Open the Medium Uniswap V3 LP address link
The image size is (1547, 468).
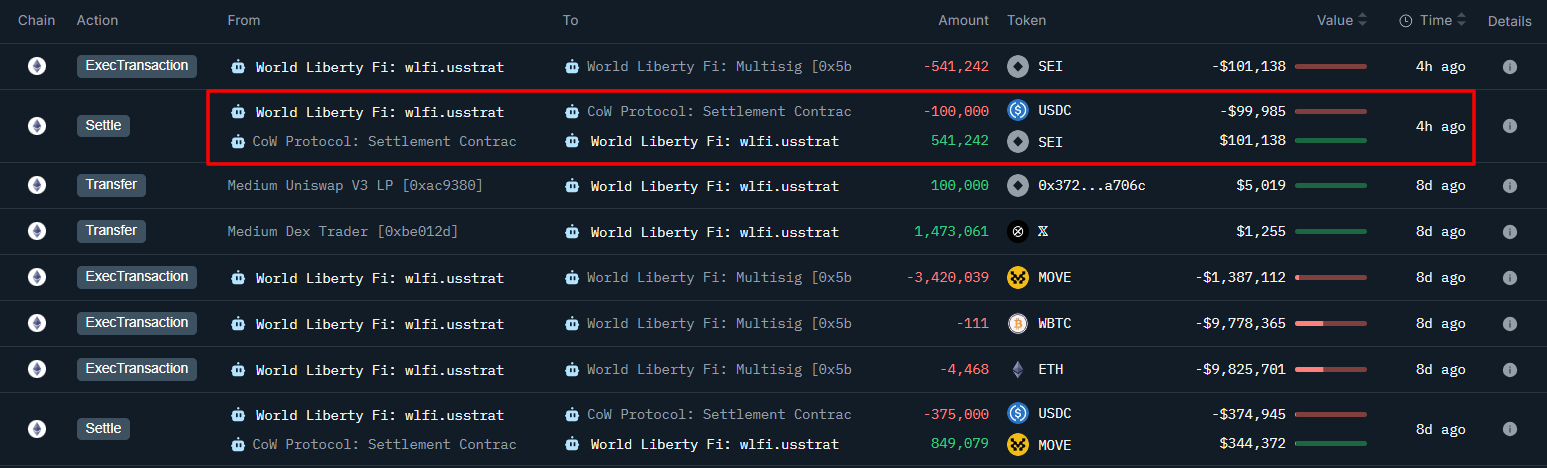[355, 186]
